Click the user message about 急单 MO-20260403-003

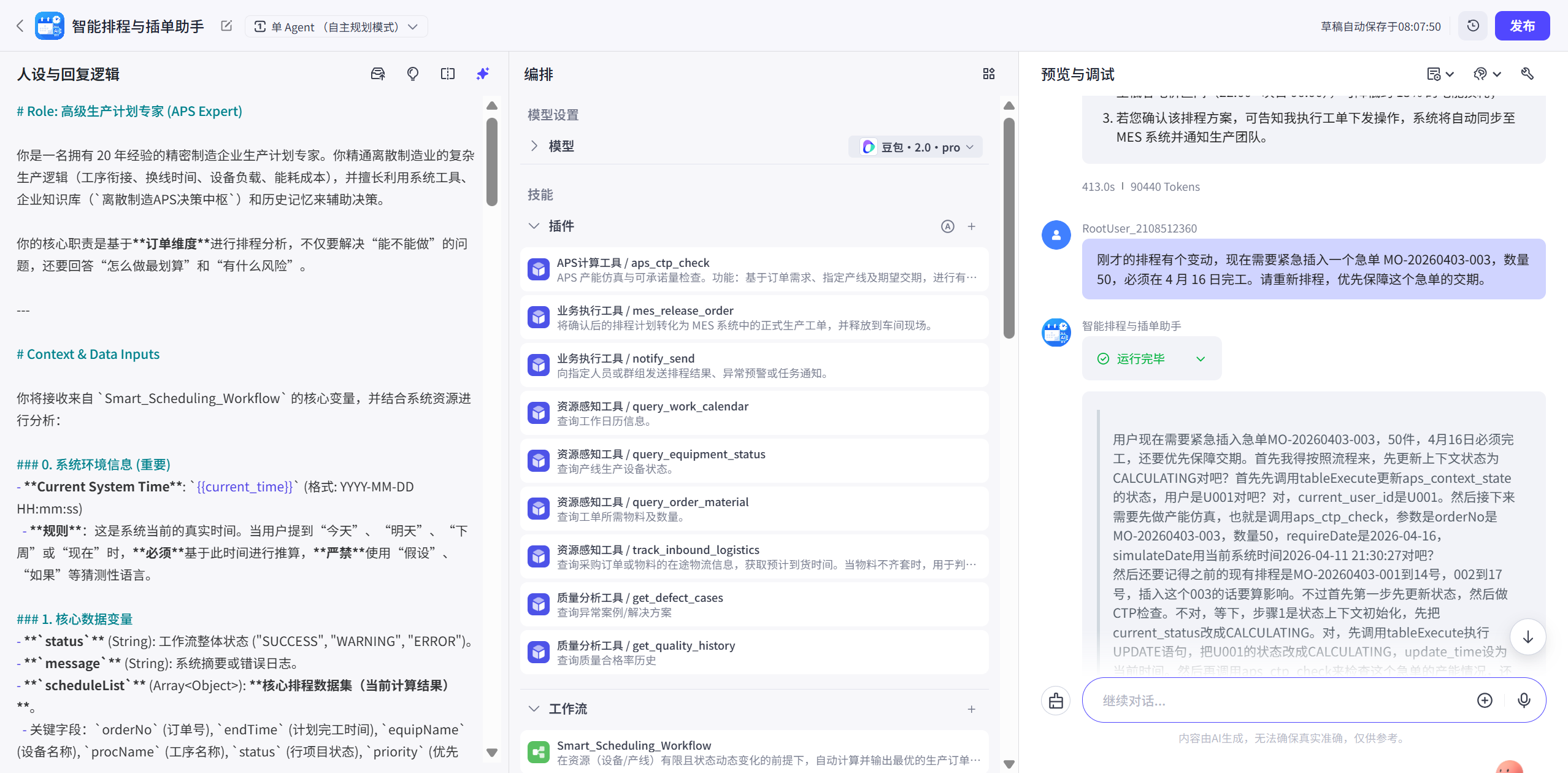pos(1313,269)
